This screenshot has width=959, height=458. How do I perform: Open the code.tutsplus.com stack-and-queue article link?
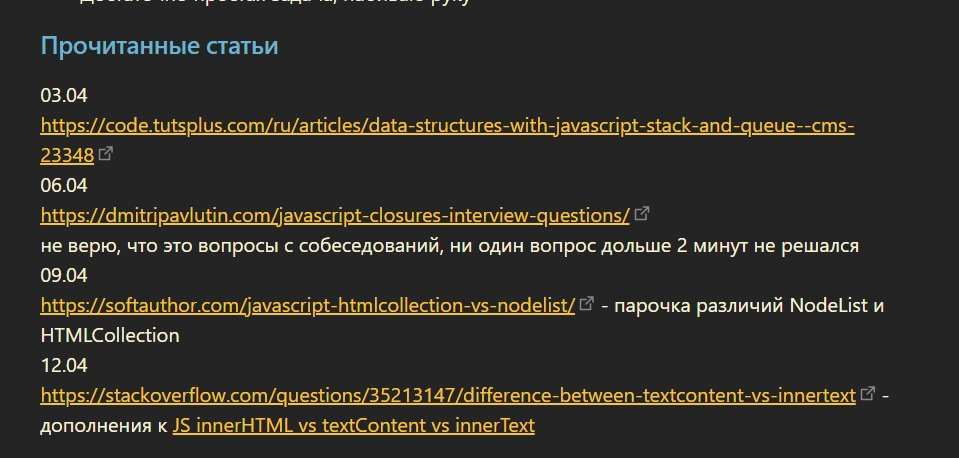point(447,126)
